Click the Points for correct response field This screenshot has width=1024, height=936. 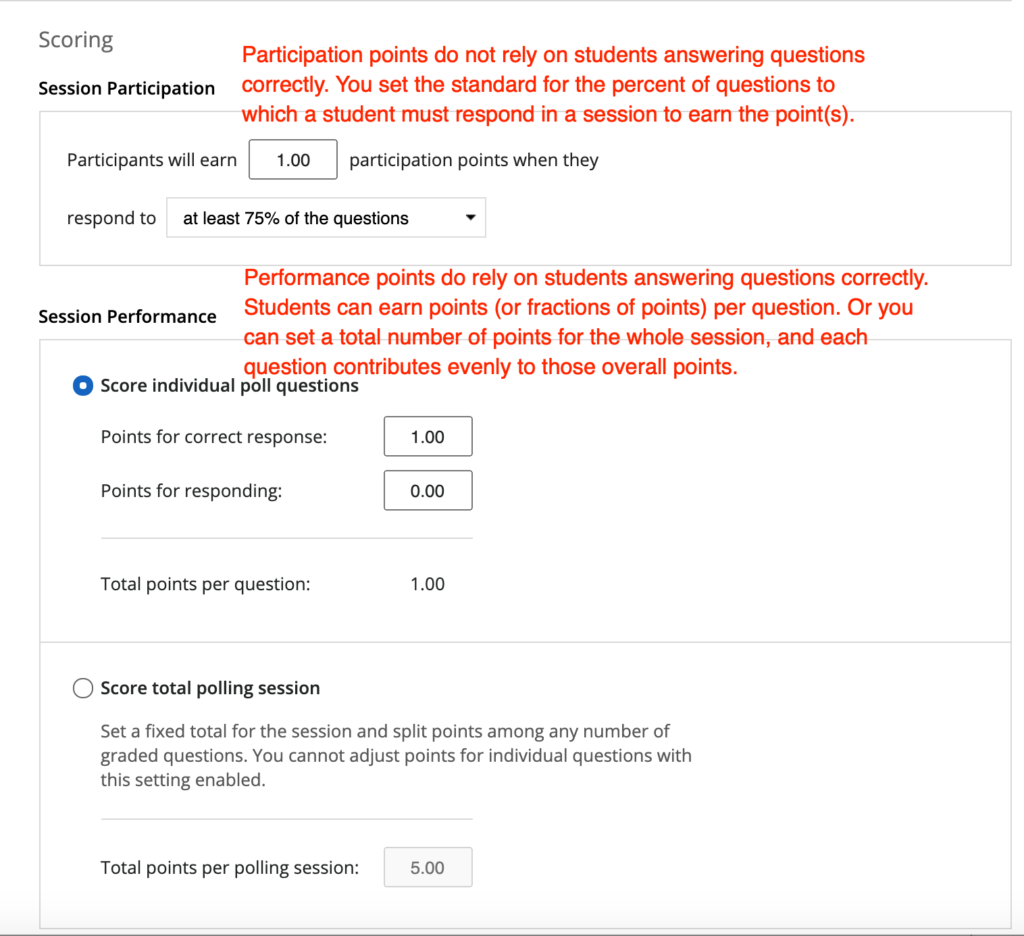point(428,436)
